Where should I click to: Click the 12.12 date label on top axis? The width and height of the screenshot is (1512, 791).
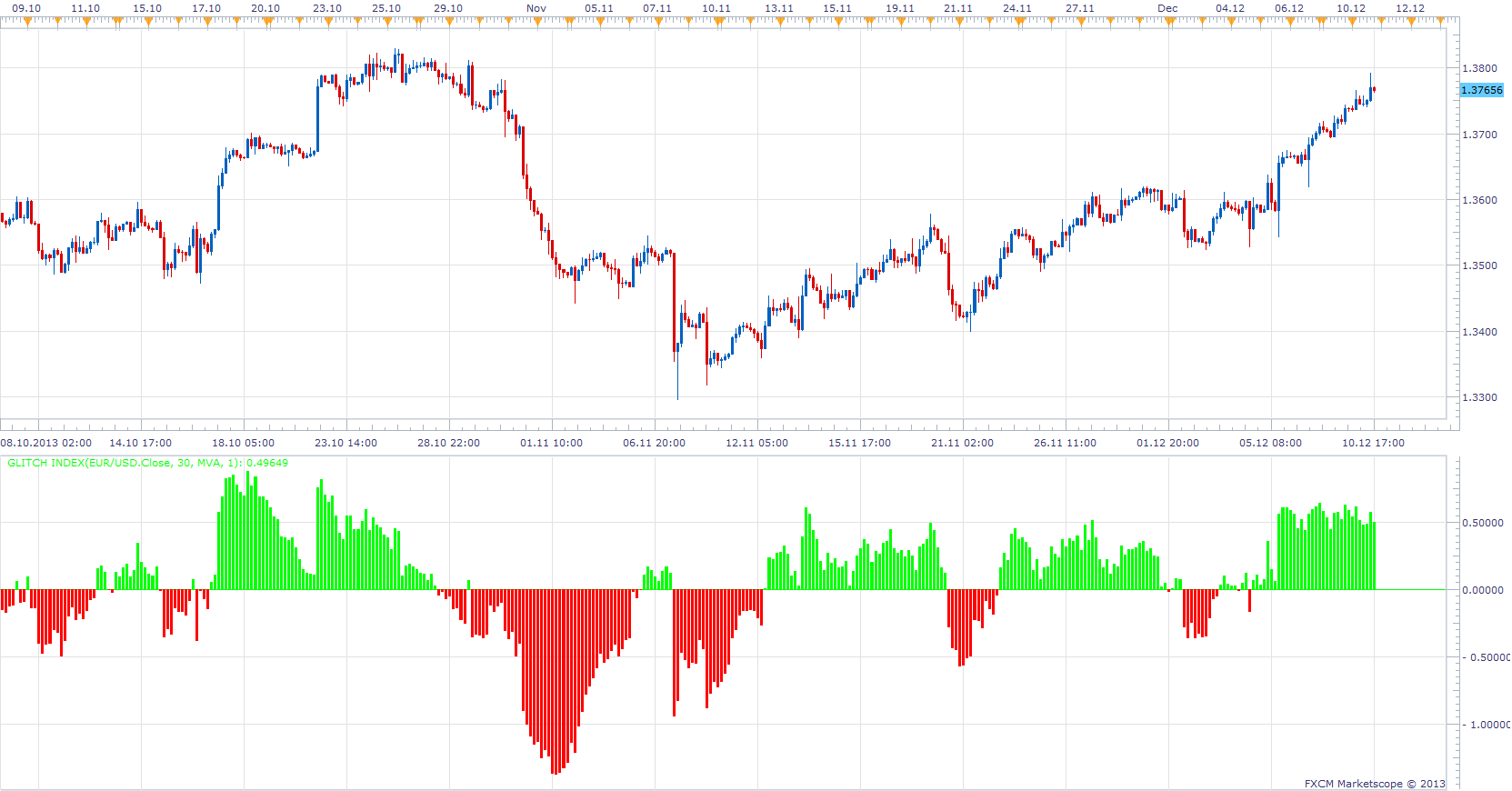tap(1410, 8)
